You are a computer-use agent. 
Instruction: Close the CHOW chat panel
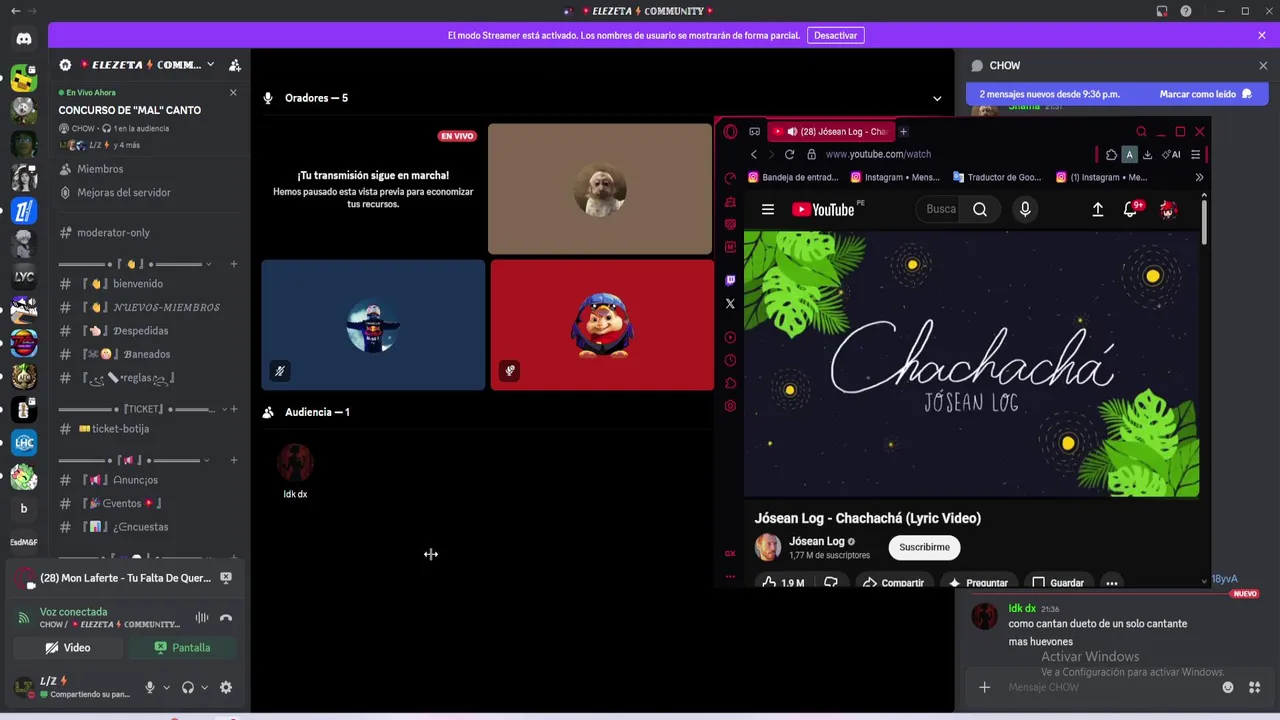pyautogui.click(x=1263, y=65)
